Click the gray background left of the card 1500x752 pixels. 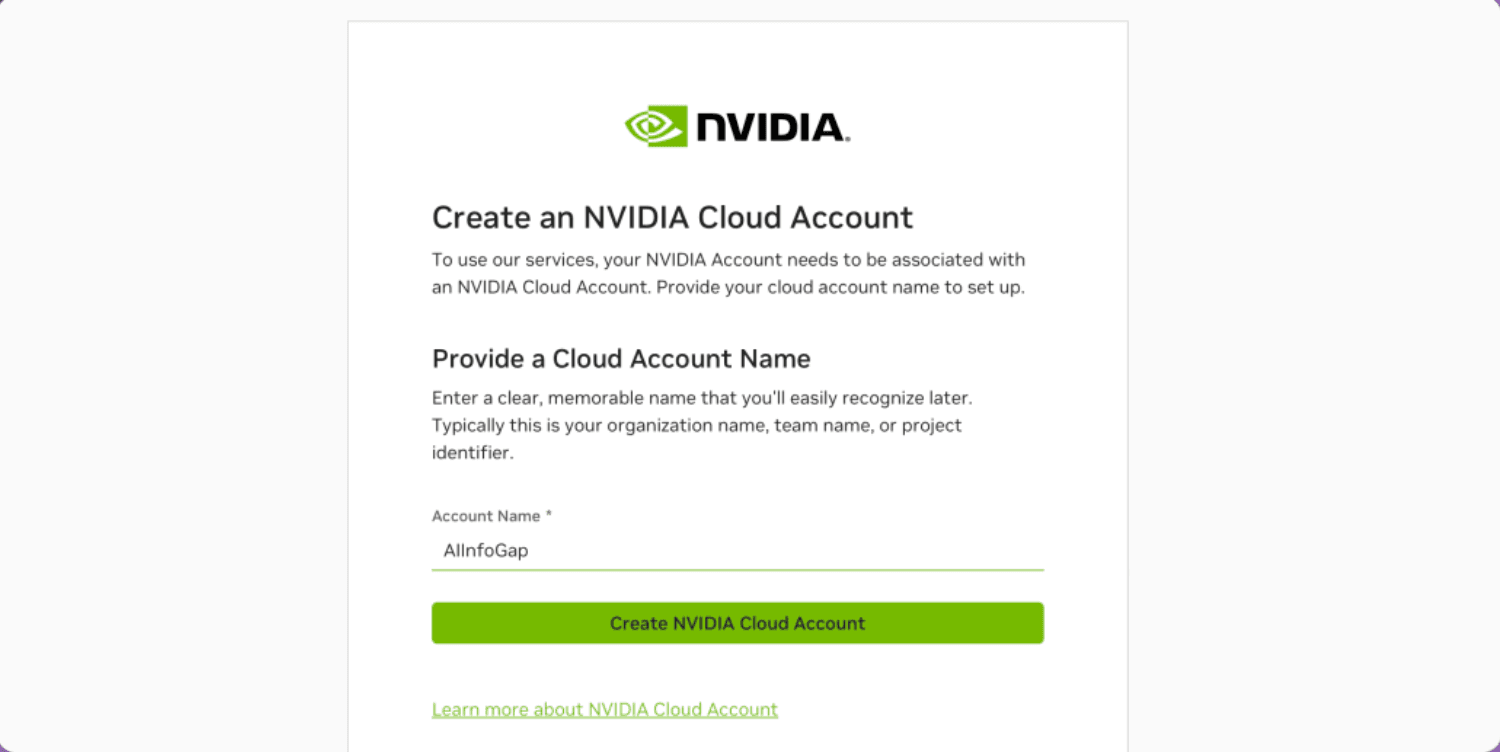coord(174,380)
